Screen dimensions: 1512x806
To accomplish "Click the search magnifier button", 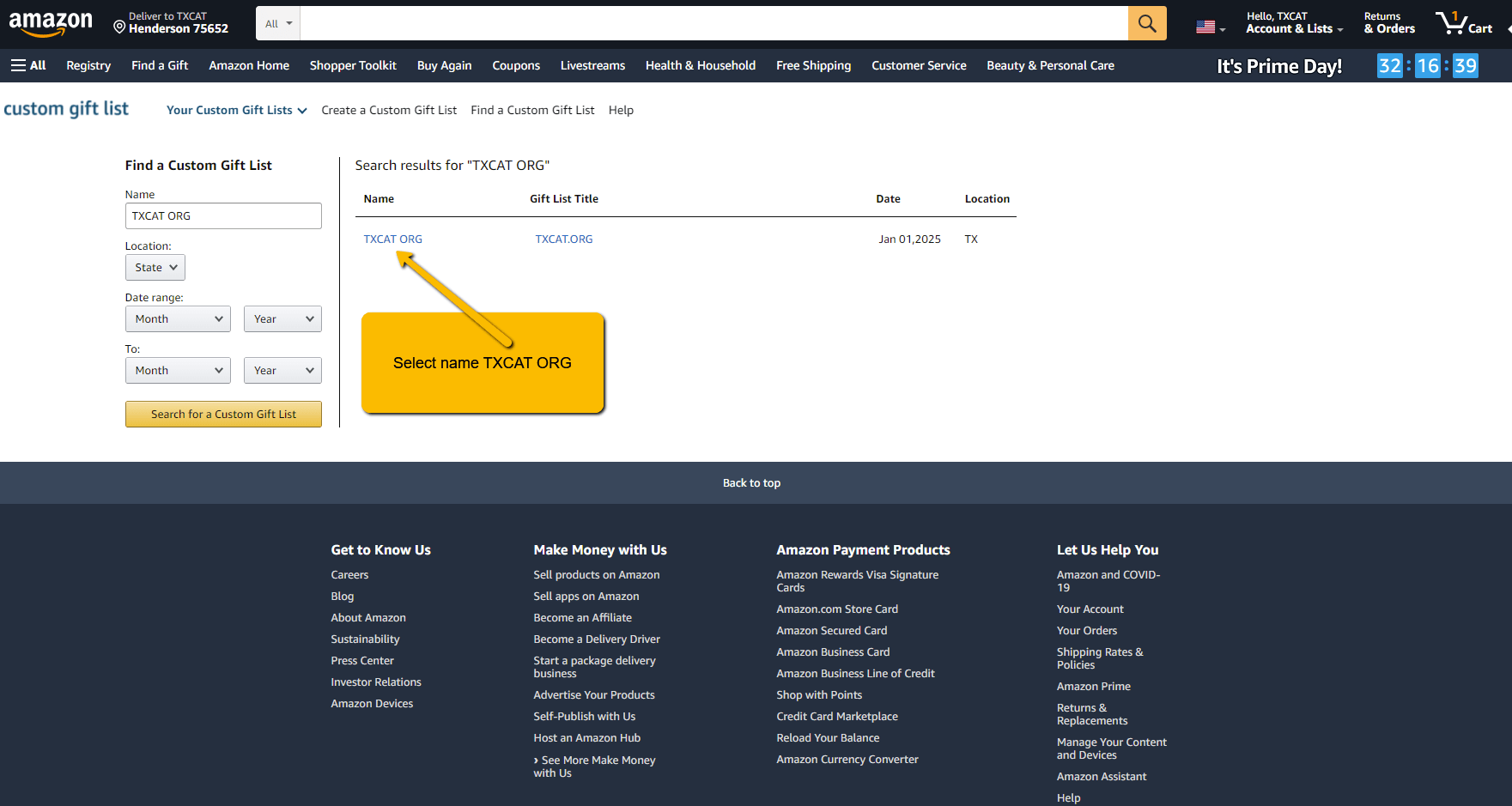I will 1147,23.
